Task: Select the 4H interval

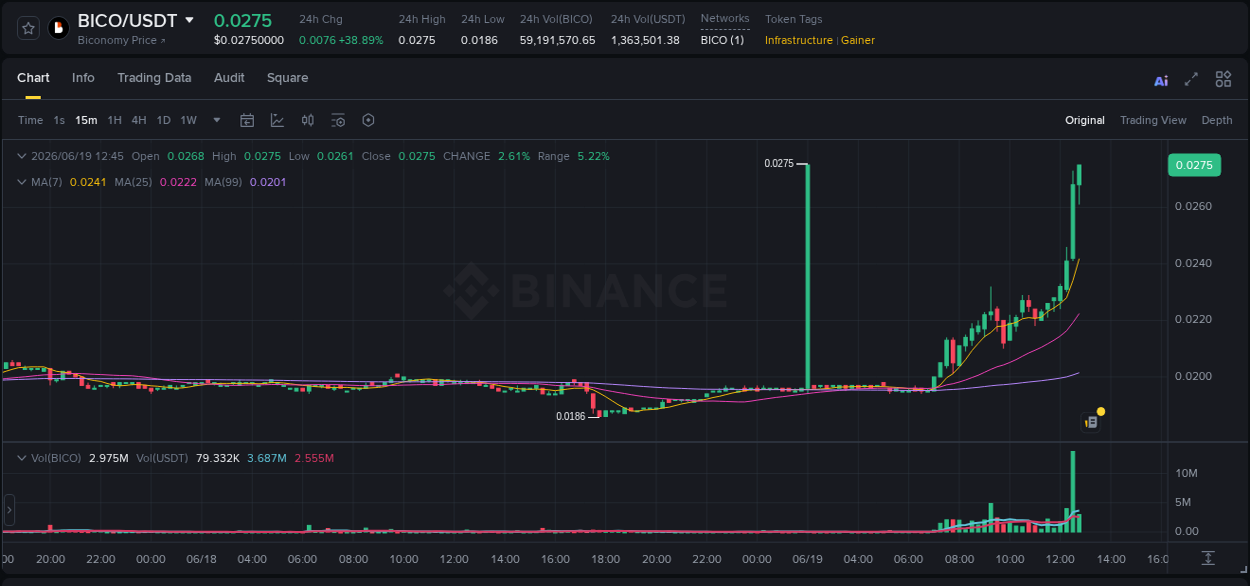Action: point(138,120)
